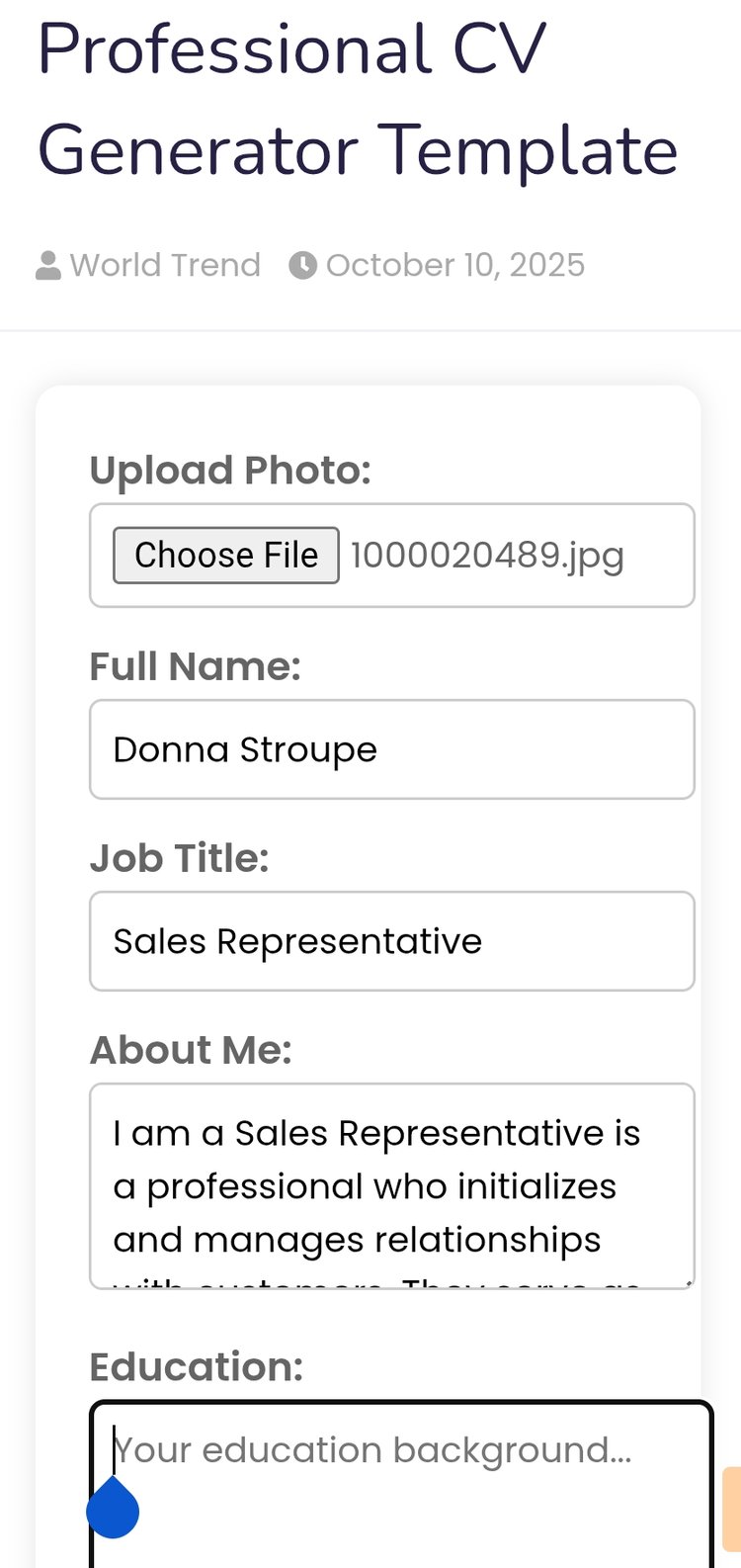The image size is (741, 1568).
Task: Click the "Your education background..." placeholder text
Action: [372, 1450]
